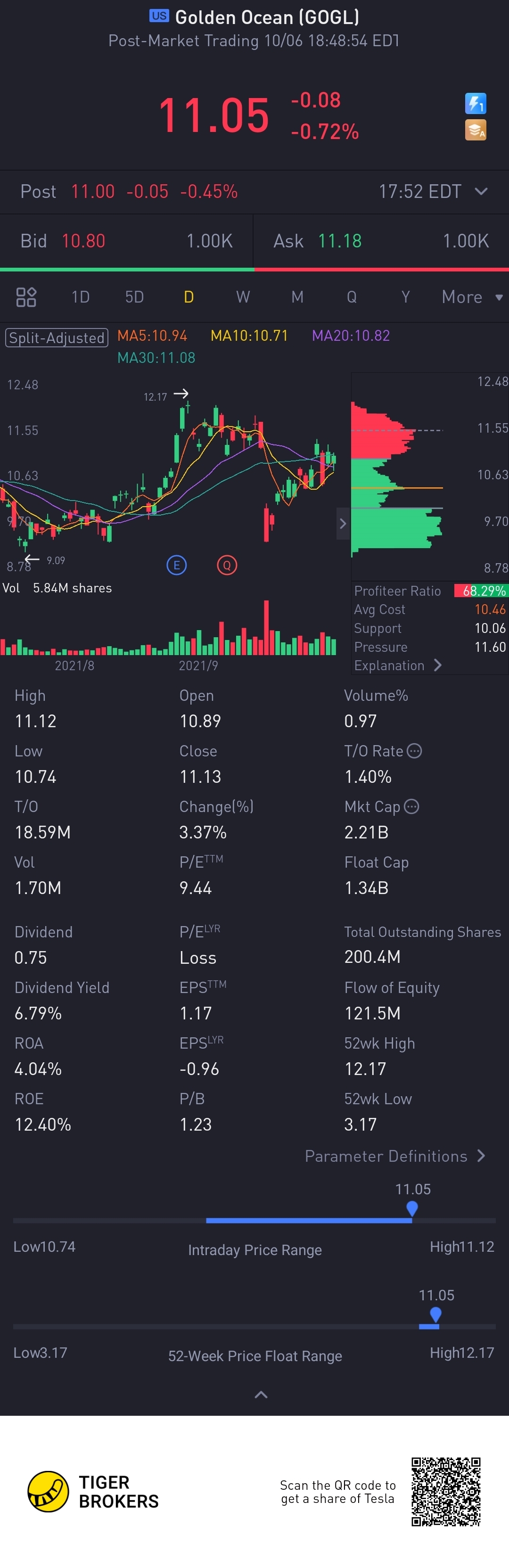Screen dimensions: 509x1568
Task: Tap the blue E earnings marker
Action: (177, 565)
